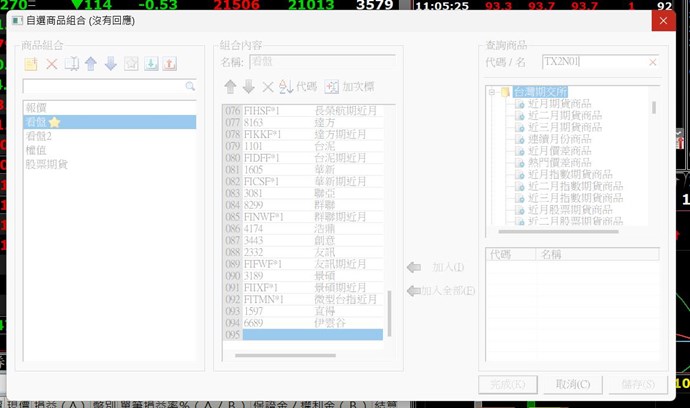Collapse the 台灣期交所 tree node
Viewport: 690px width, 408px height.
(493, 91)
